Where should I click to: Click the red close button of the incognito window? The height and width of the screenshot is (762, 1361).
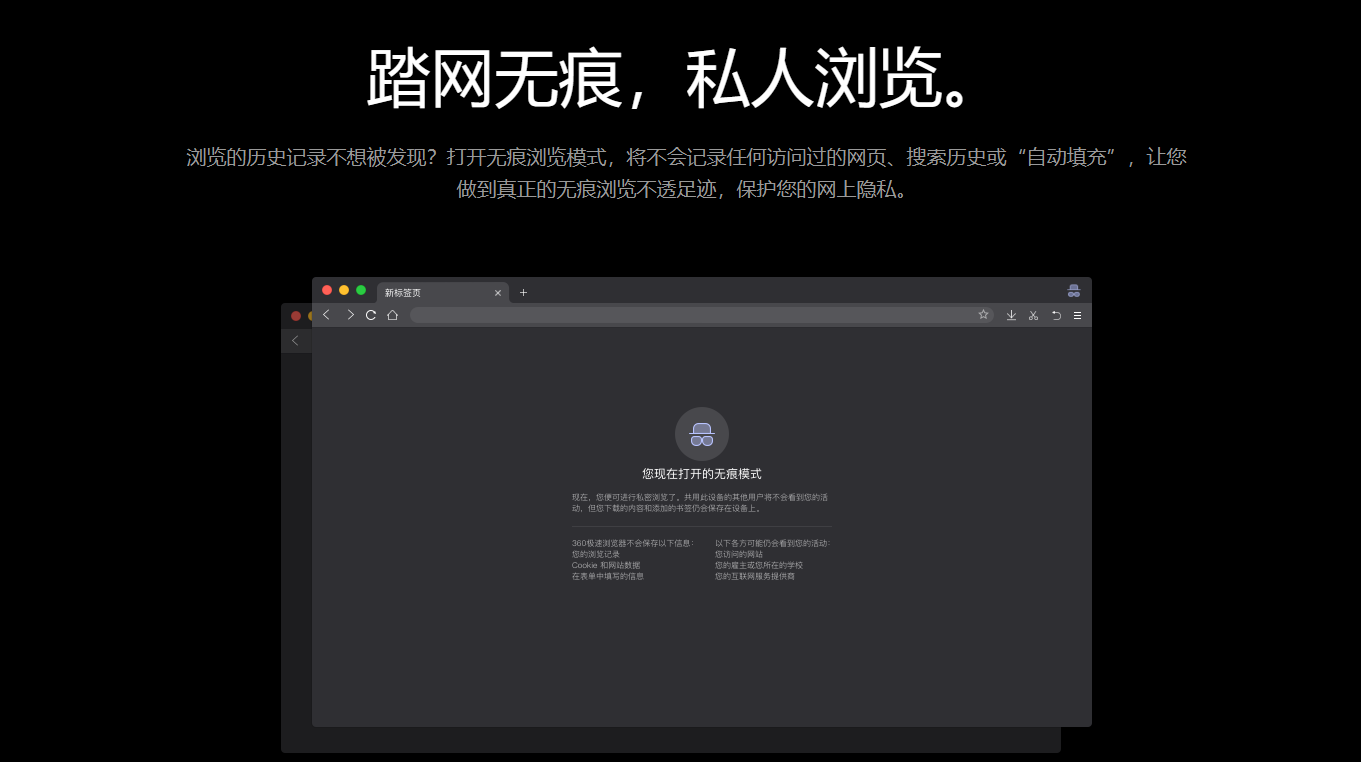coord(327,290)
